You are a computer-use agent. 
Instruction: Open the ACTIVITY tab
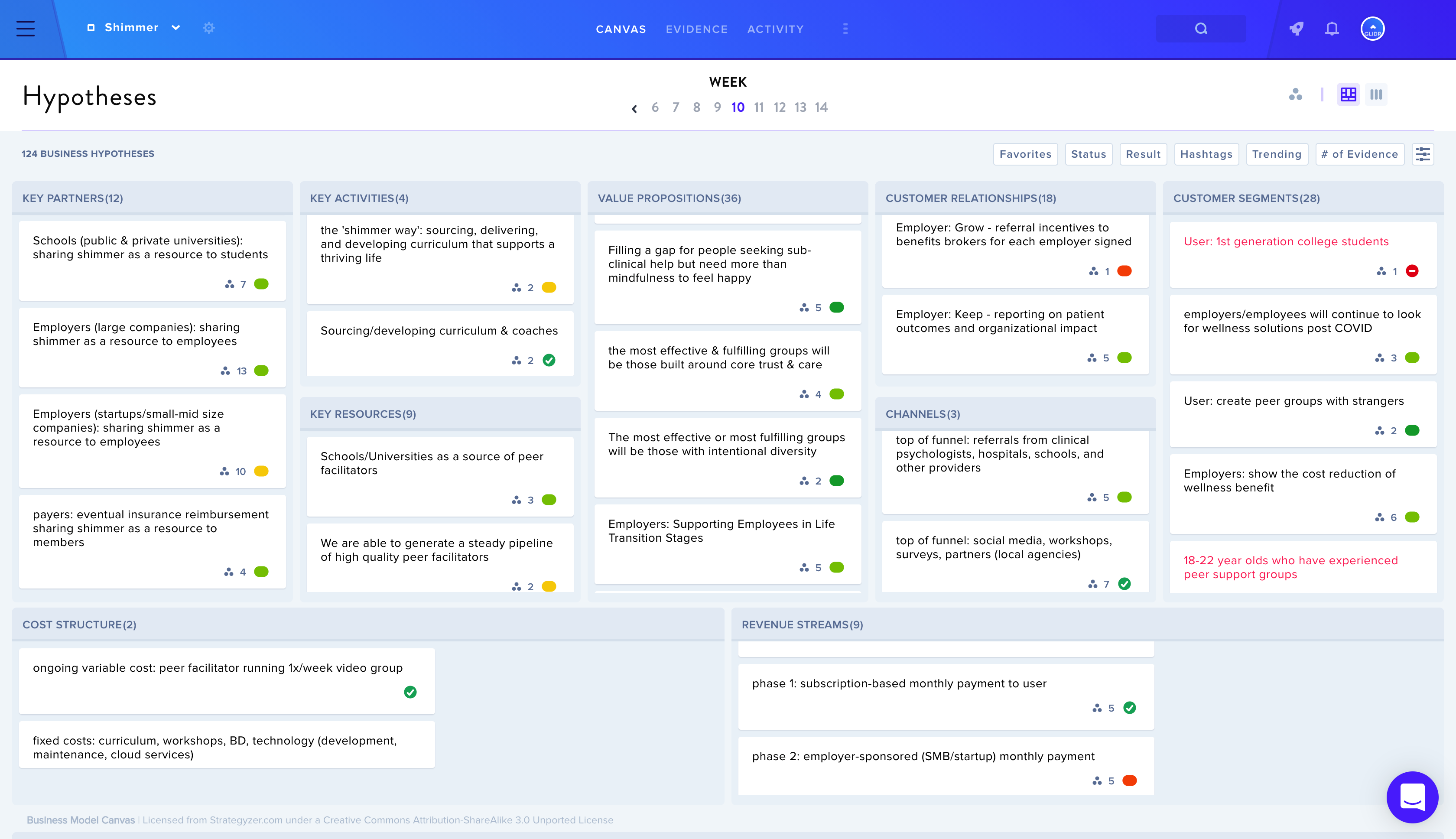tap(775, 29)
